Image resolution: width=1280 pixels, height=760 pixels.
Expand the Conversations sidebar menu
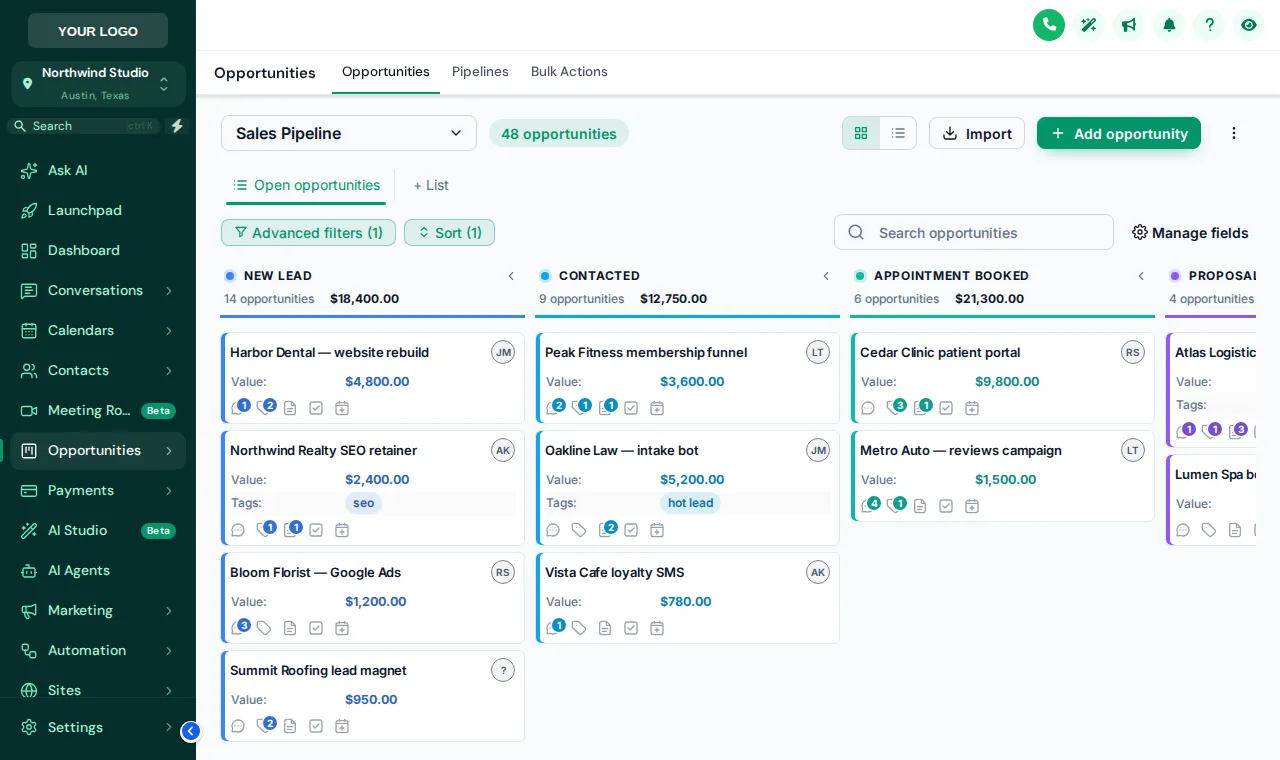98,291
